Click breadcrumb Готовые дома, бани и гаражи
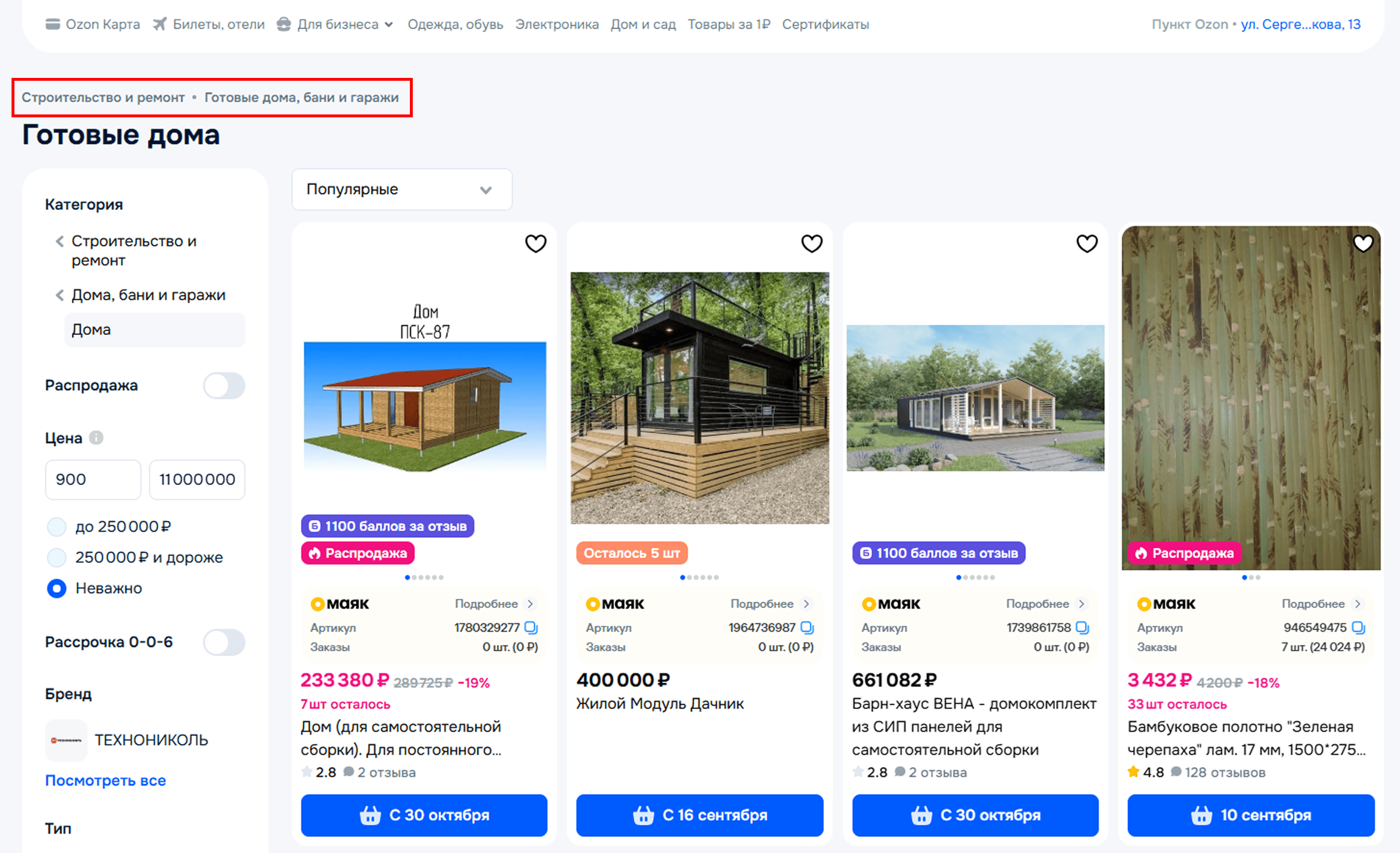This screenshot has width=1400, height=853. [302, 98]
